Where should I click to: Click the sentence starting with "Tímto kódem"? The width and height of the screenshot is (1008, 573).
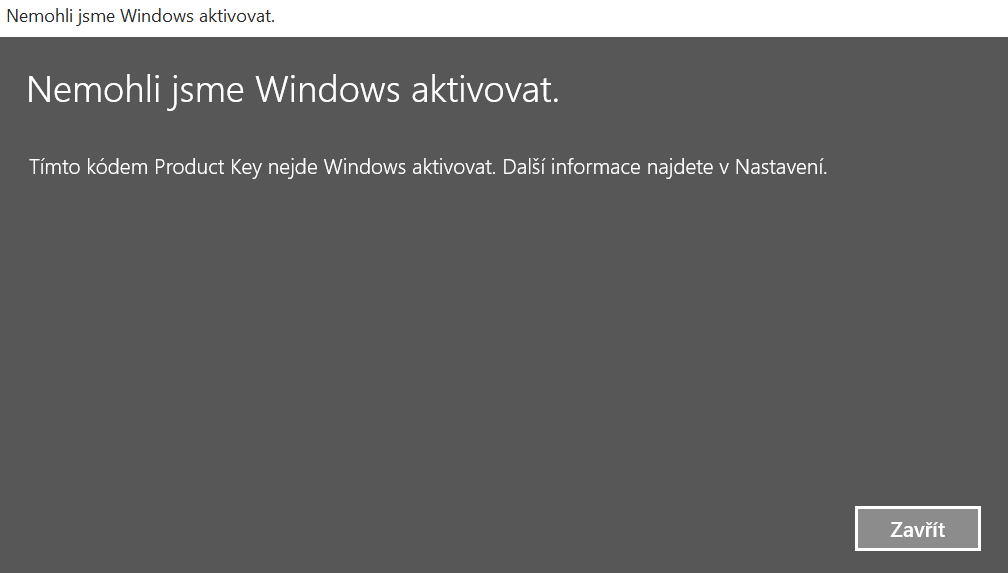262,167
